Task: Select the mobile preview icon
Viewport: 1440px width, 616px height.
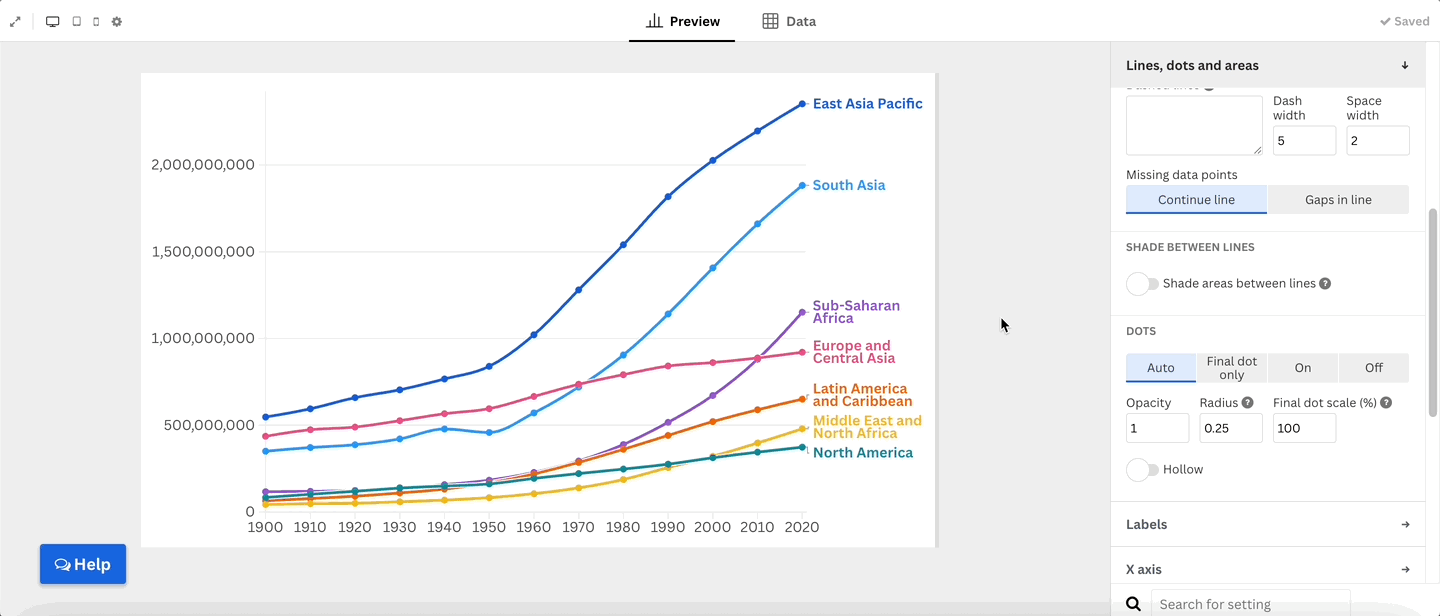Action: pyautogui.click(x=96, y=21)
